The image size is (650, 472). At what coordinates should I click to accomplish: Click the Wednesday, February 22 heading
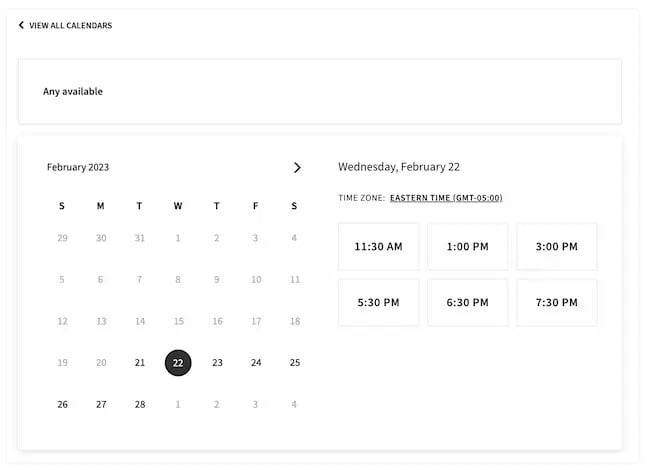pyautogui.click(x=399, y=168)
